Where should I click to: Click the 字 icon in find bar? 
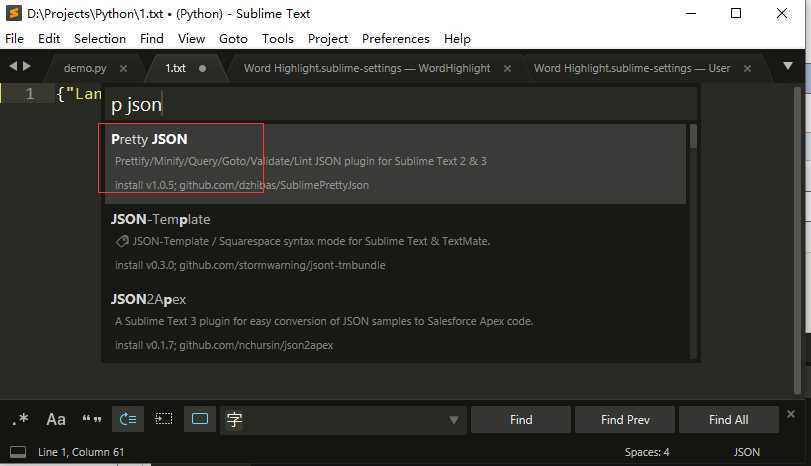pos(234,419)
